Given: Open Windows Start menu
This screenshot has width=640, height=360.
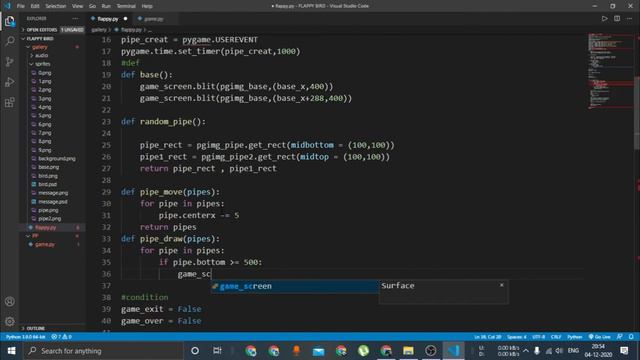Looking at the screenshot, I should pyautogui.click(x=11, y=351).
